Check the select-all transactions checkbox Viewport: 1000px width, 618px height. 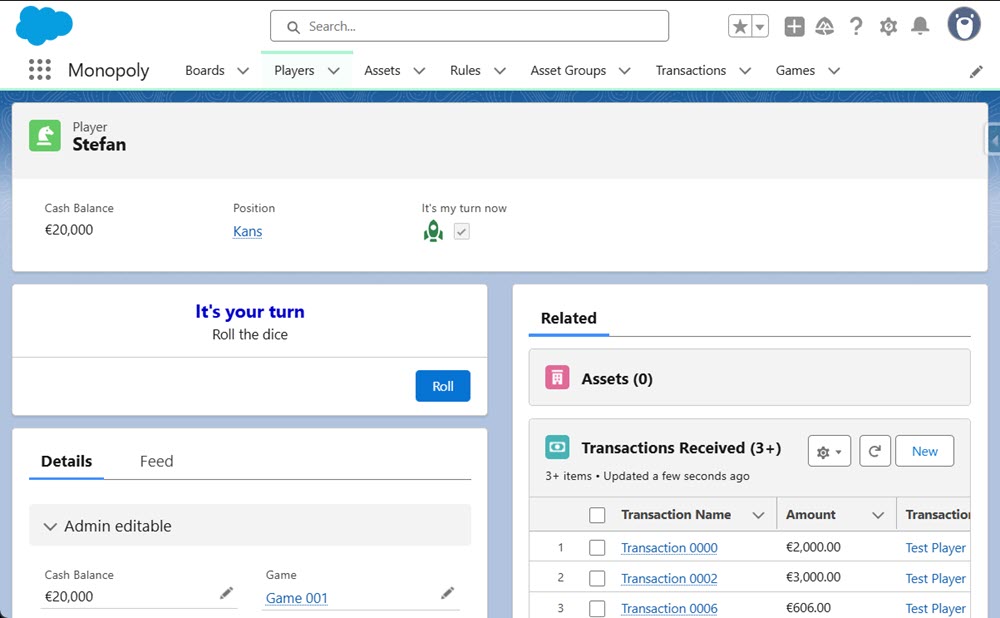tap(597, 515)
